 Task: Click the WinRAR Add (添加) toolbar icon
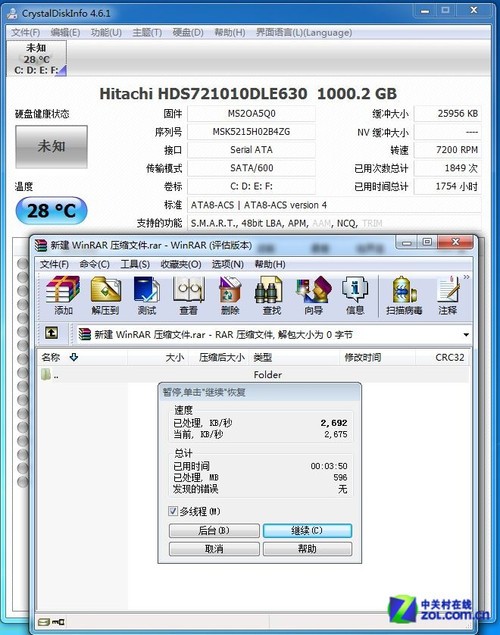pyautogui.click(x=63, y=295)
